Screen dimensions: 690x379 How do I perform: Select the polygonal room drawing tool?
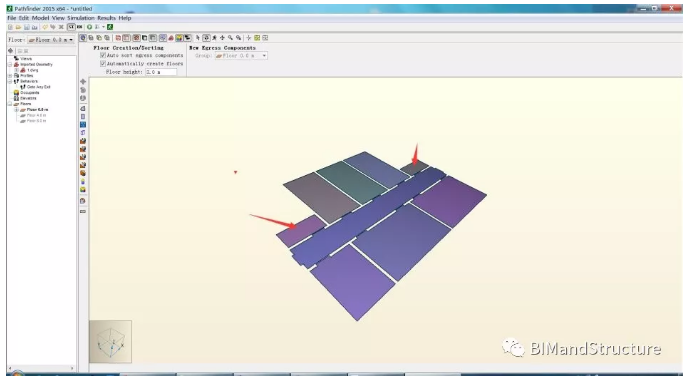click(83, 109)
